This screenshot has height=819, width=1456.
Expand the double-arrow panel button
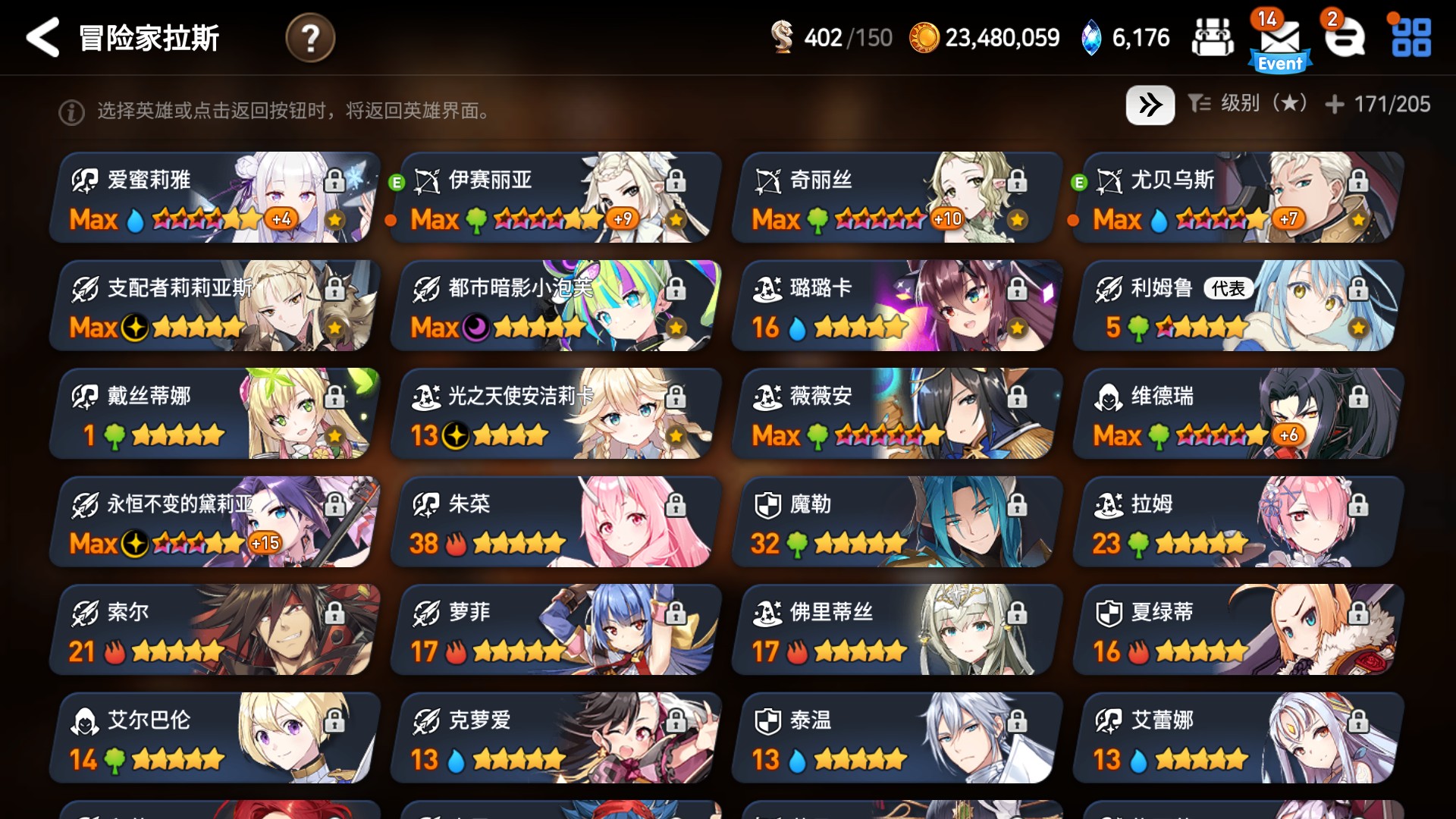(x=1150, y=105)
